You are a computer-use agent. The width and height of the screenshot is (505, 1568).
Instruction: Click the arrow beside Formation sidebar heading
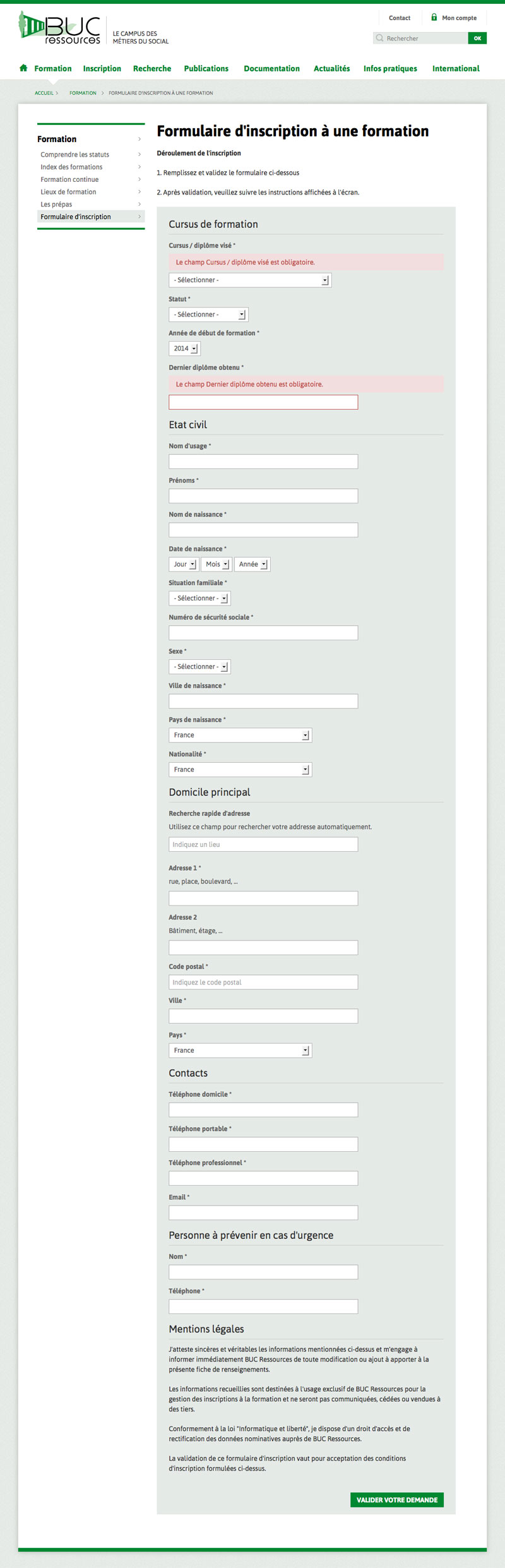pos(140,139)
